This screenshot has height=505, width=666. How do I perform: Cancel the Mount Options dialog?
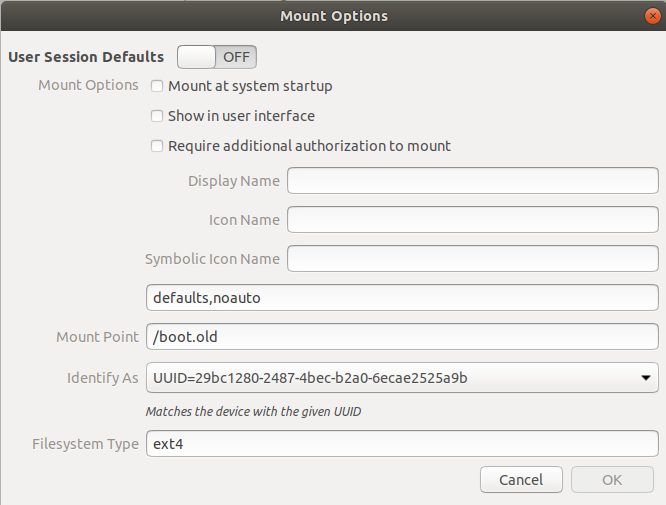point(521,480)
